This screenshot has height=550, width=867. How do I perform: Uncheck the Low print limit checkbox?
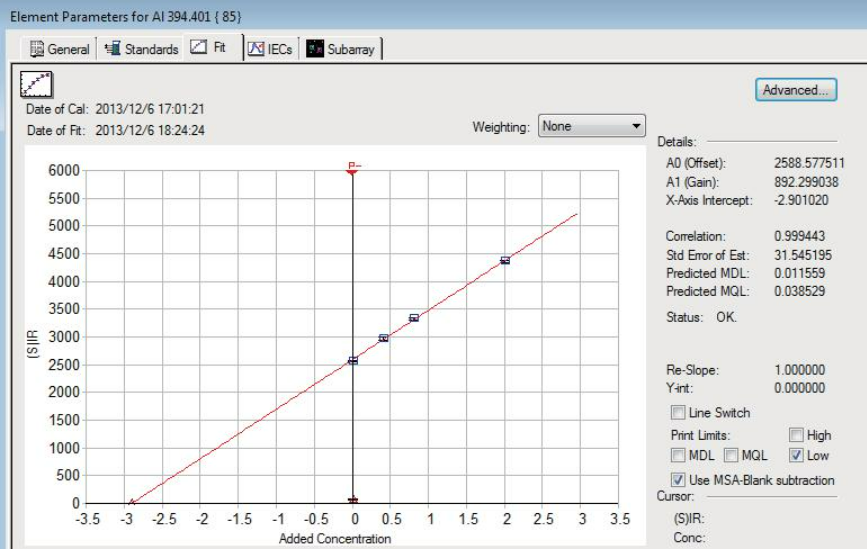click(796, 456)
